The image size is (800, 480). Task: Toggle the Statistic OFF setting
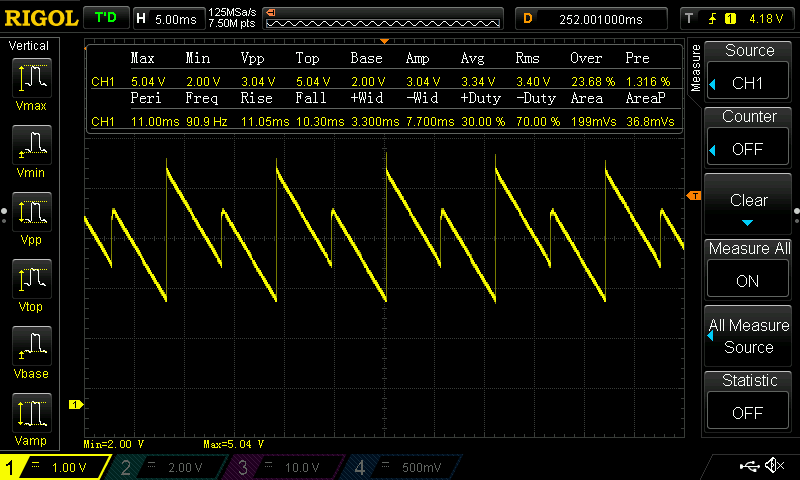[748, 397]
